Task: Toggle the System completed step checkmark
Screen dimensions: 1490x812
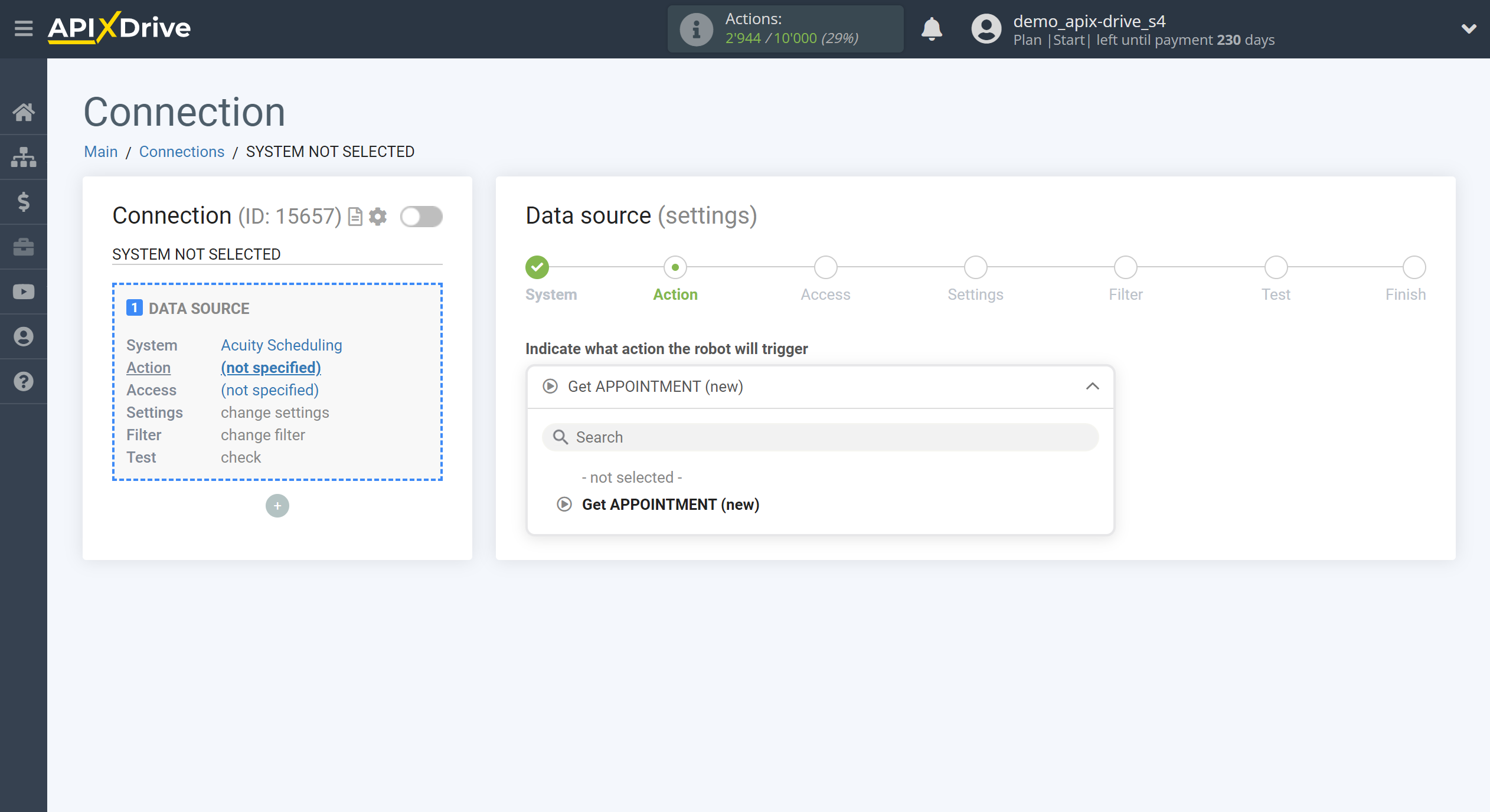Action: tap(537, 267)
